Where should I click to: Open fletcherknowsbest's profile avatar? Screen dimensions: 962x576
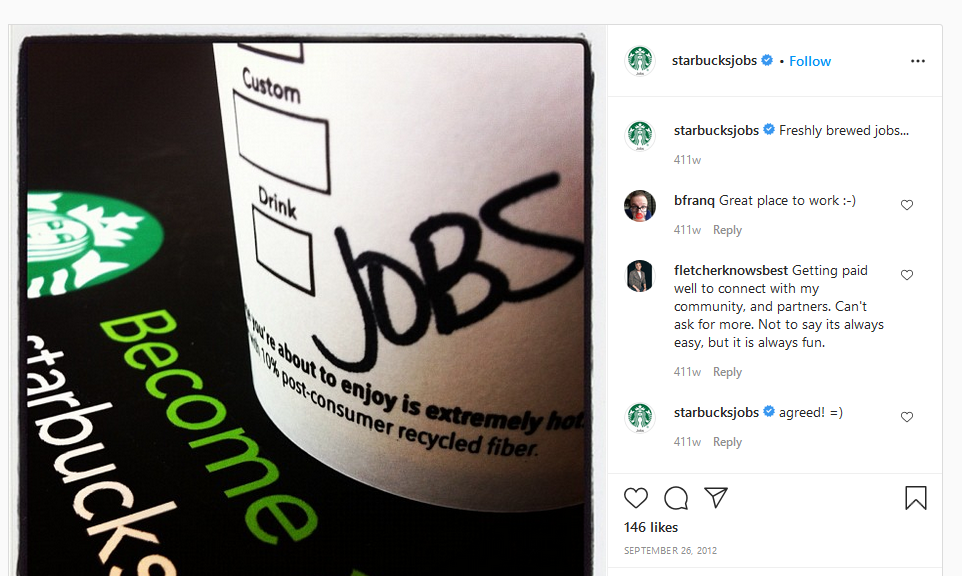point(640,276)
